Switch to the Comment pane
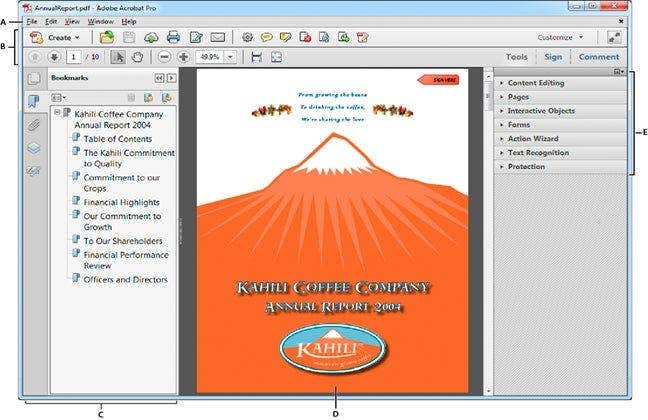648x420 pixels. pyautogui.click(x=599, y=57)
